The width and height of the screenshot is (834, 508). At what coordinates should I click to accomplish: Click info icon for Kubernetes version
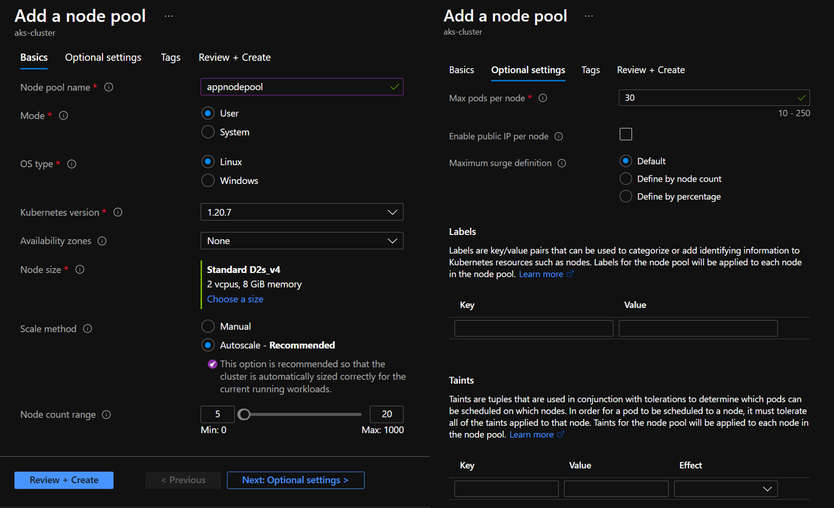click(x=118, y=212)
